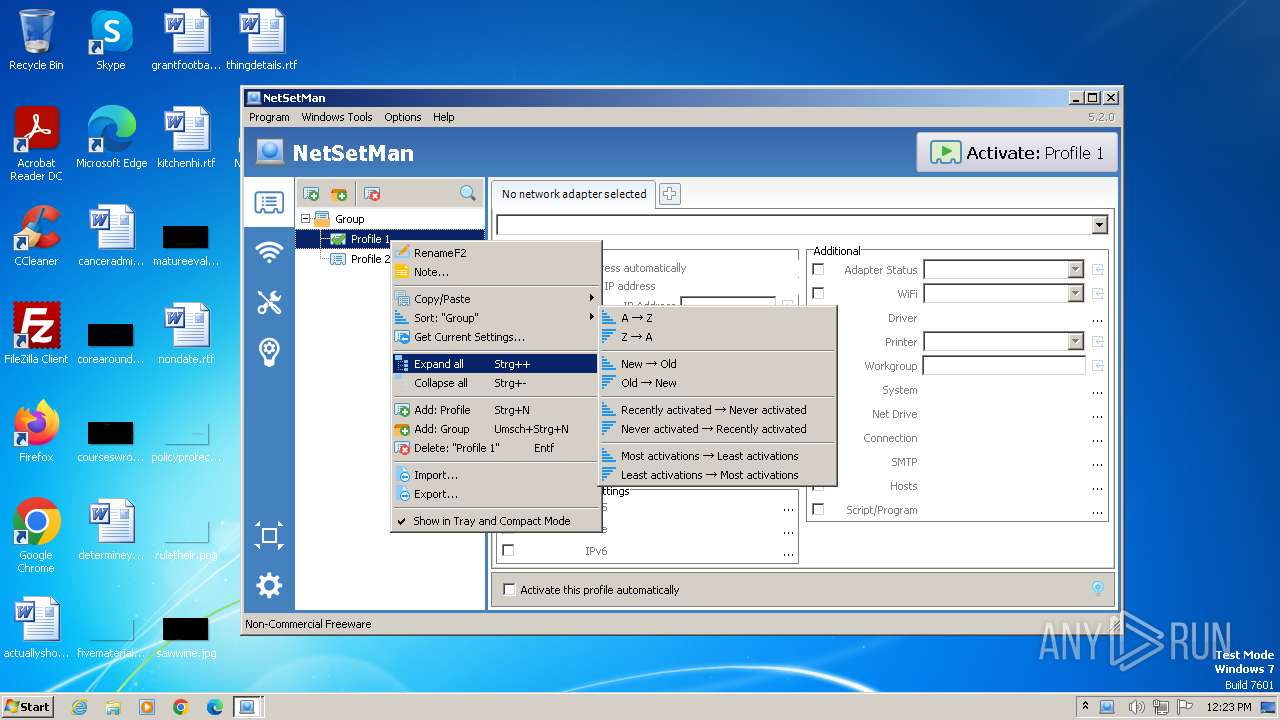Enable the WiFi checkbox
The image size is (1280, 720).
click(x=818, y=294)
